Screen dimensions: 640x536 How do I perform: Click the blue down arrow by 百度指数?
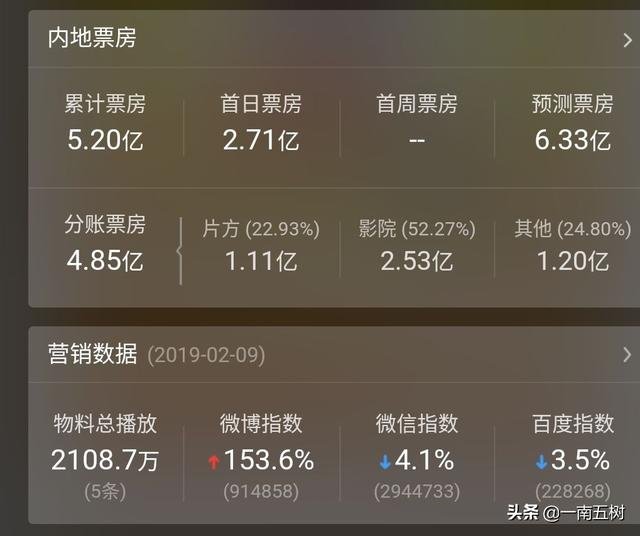pyautogui.click(x=541, y=462)
